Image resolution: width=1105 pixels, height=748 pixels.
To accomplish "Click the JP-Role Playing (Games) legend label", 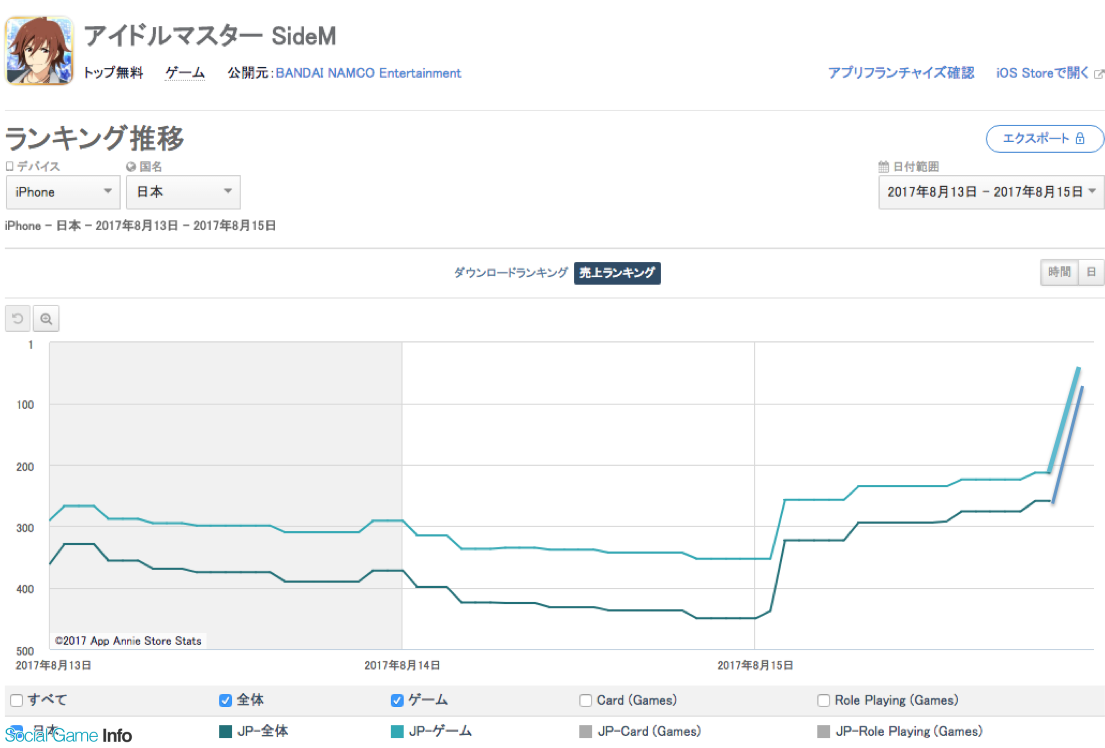I will pos(909,731).
